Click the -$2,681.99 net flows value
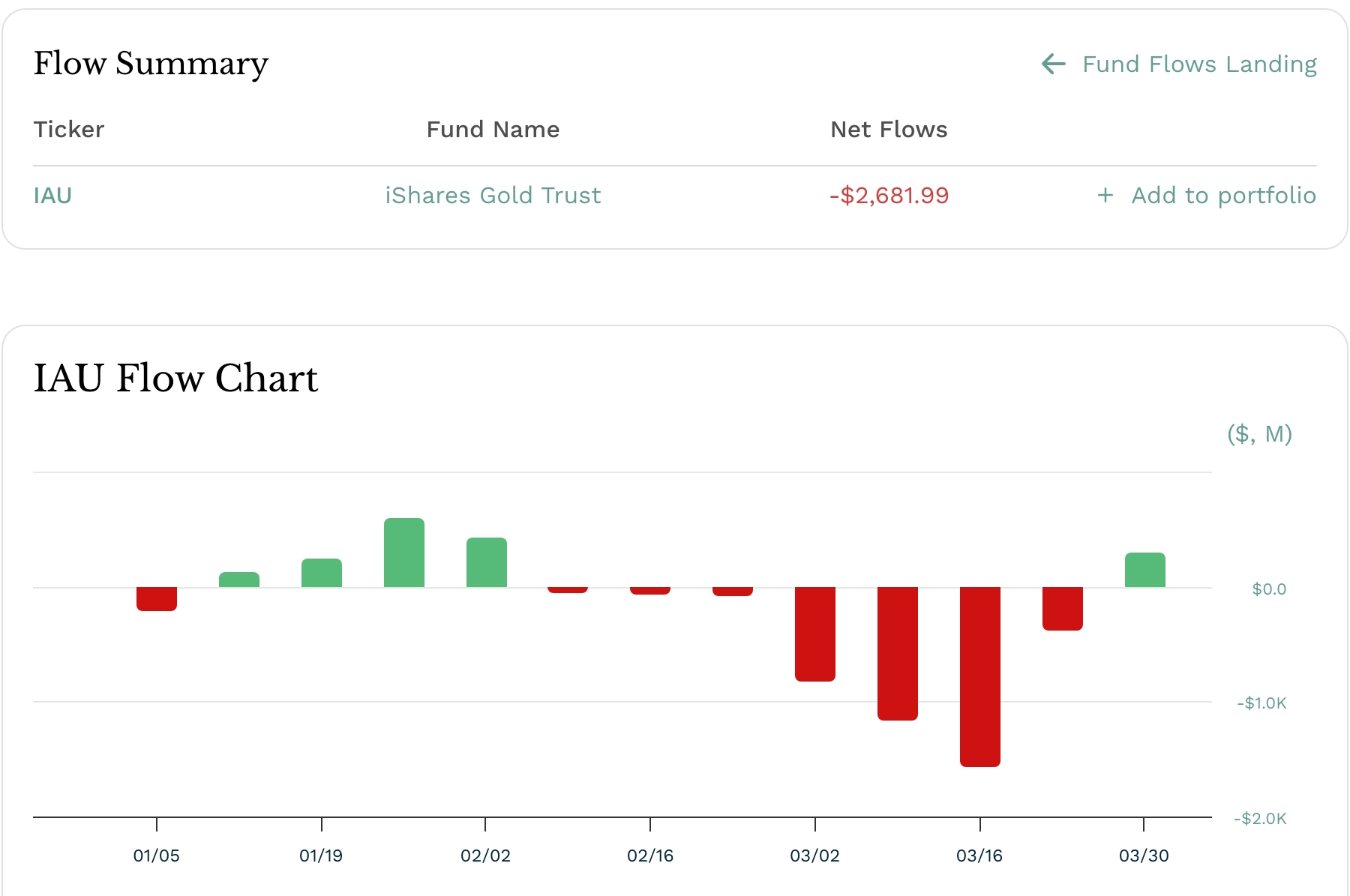The width and height of the screenshot is (1350, 896). point(889,196)
